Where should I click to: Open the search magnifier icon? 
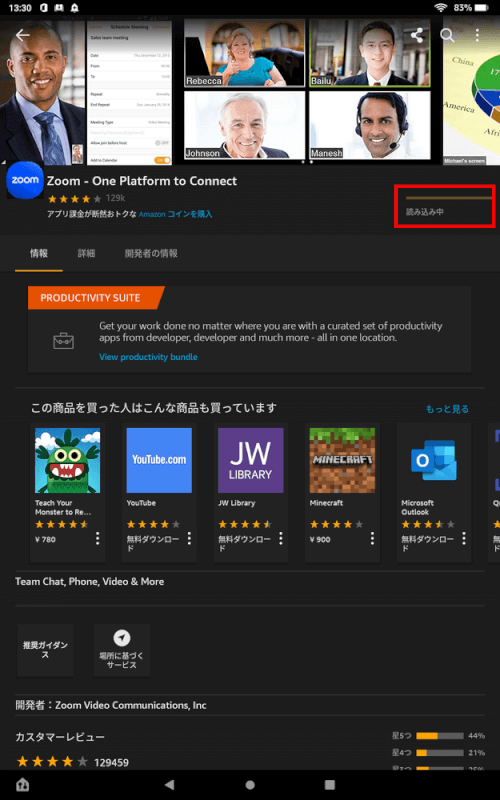(447, 35)
